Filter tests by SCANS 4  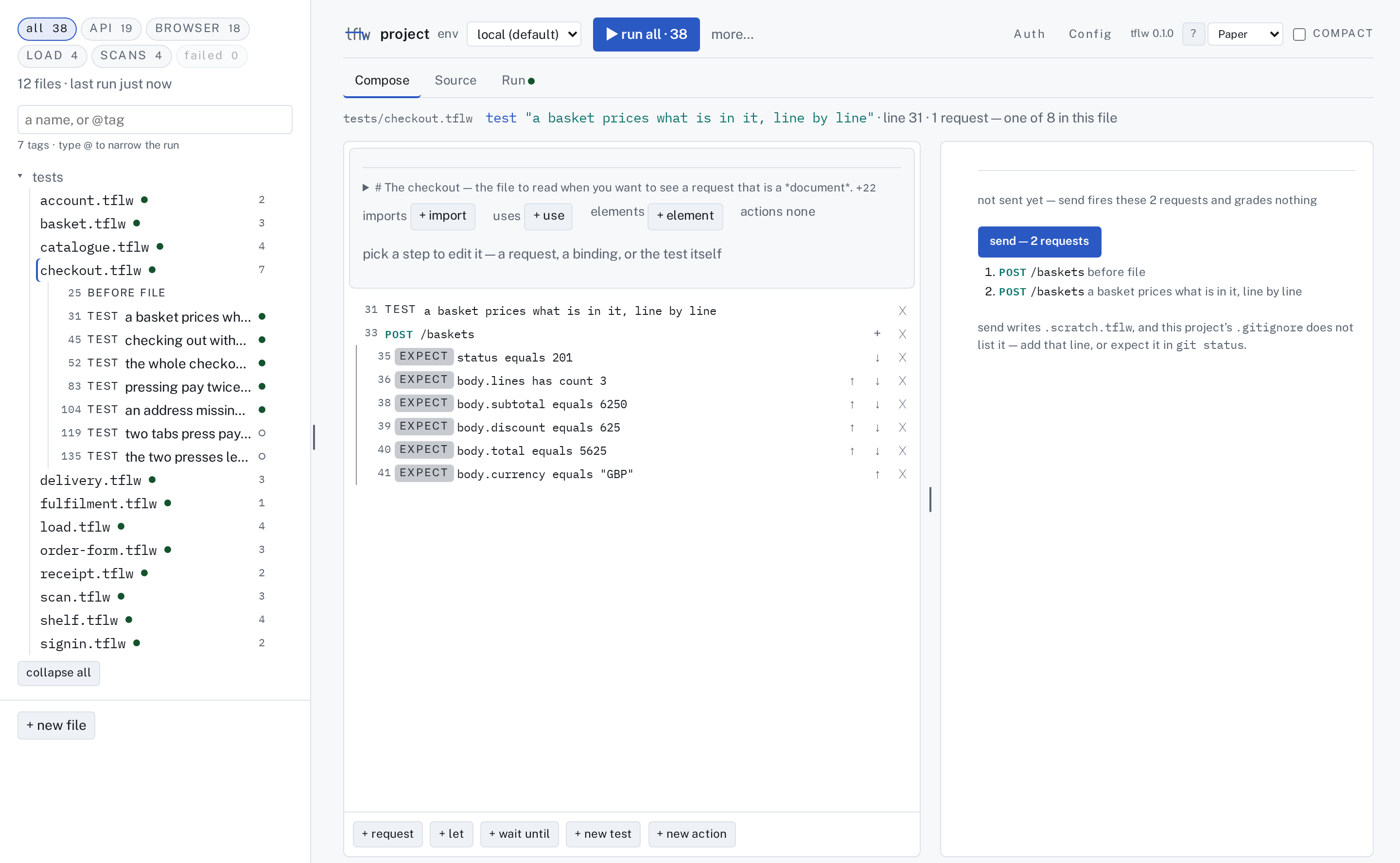click(x=131, y=56)
